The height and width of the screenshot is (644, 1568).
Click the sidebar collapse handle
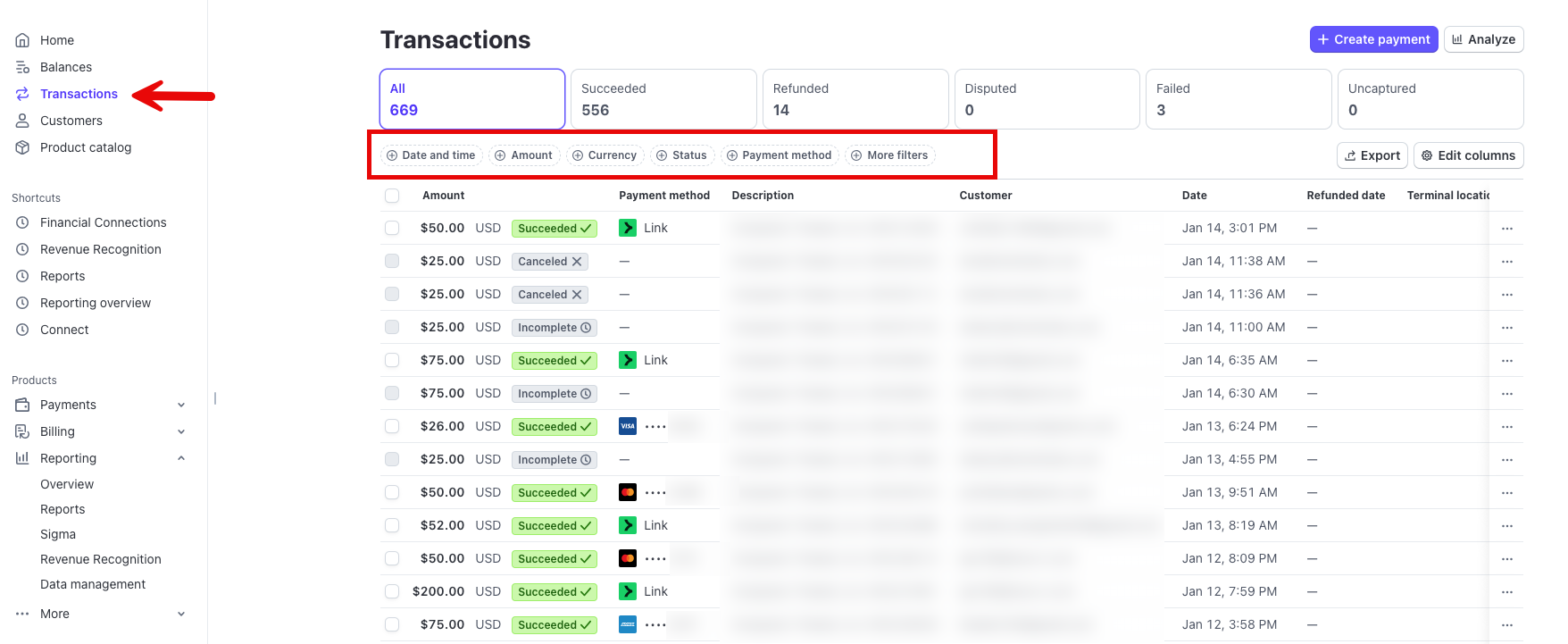tap(215, 398)
